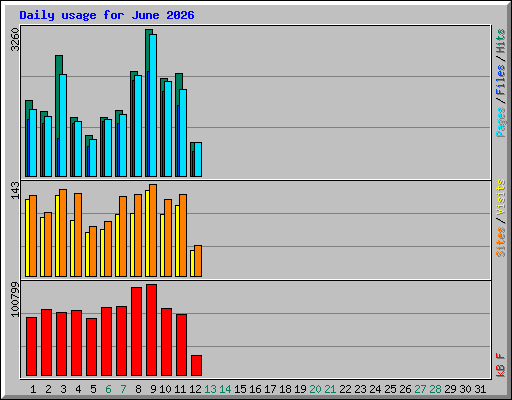Screen dimensions: 512x400
Task: Click the 'Visits' legend label
Action: pos(501,197)
